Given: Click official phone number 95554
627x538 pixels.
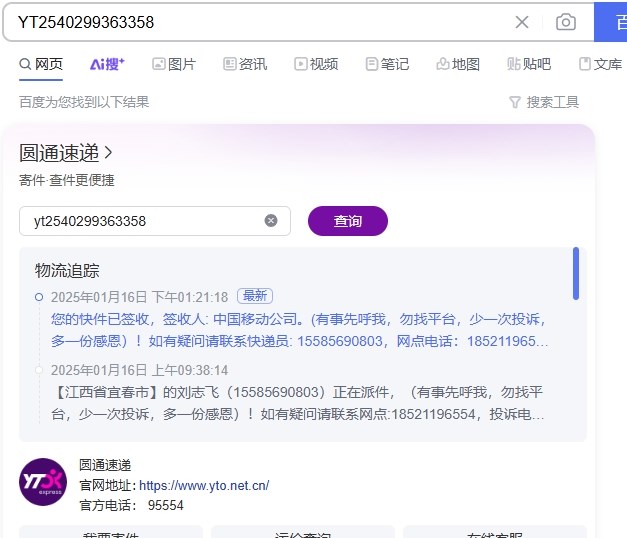Looking at the screenshot, I should point(166,506).
